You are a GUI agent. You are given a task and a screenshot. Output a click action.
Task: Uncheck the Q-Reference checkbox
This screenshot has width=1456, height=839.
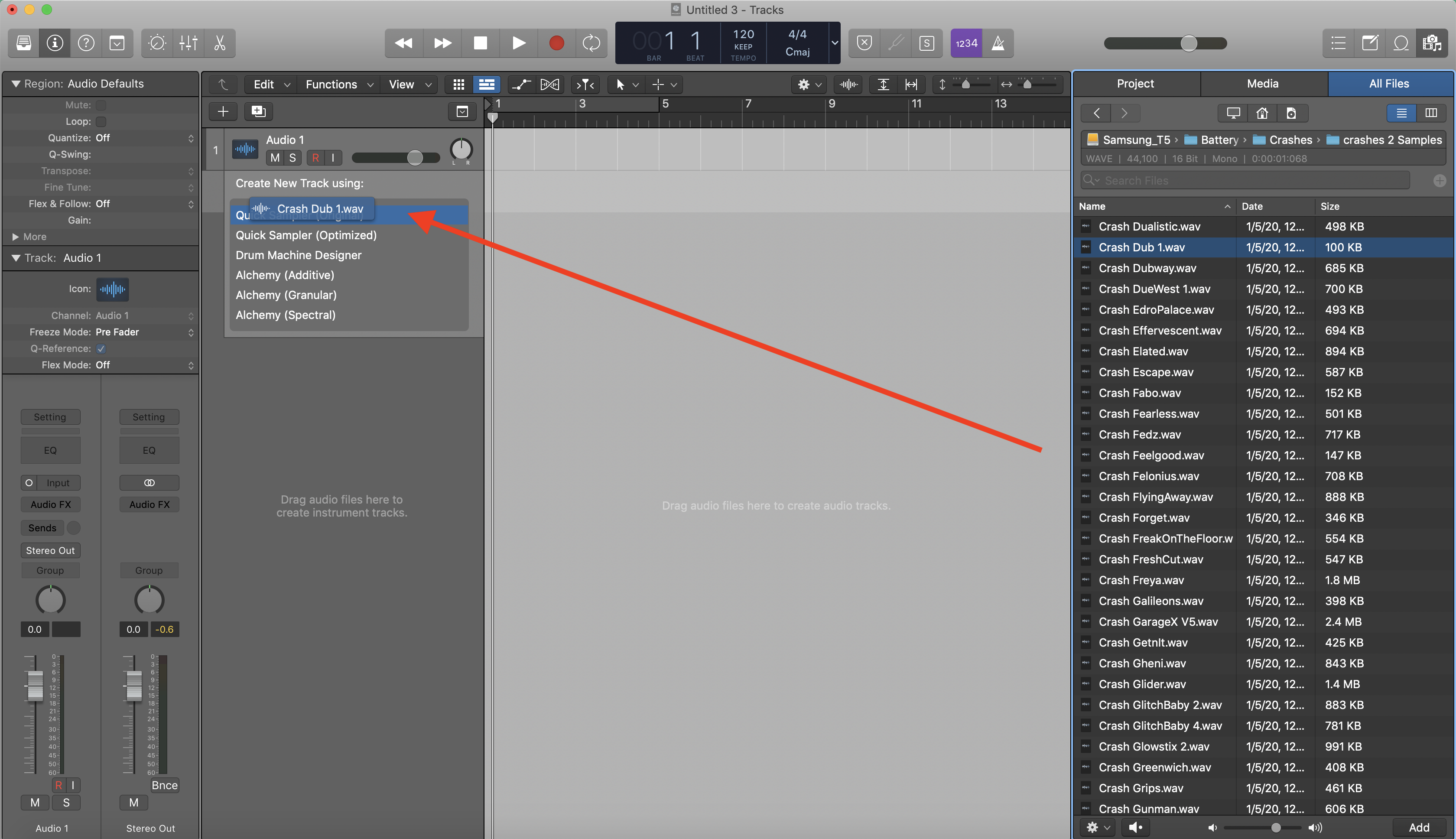coord(101,348)
